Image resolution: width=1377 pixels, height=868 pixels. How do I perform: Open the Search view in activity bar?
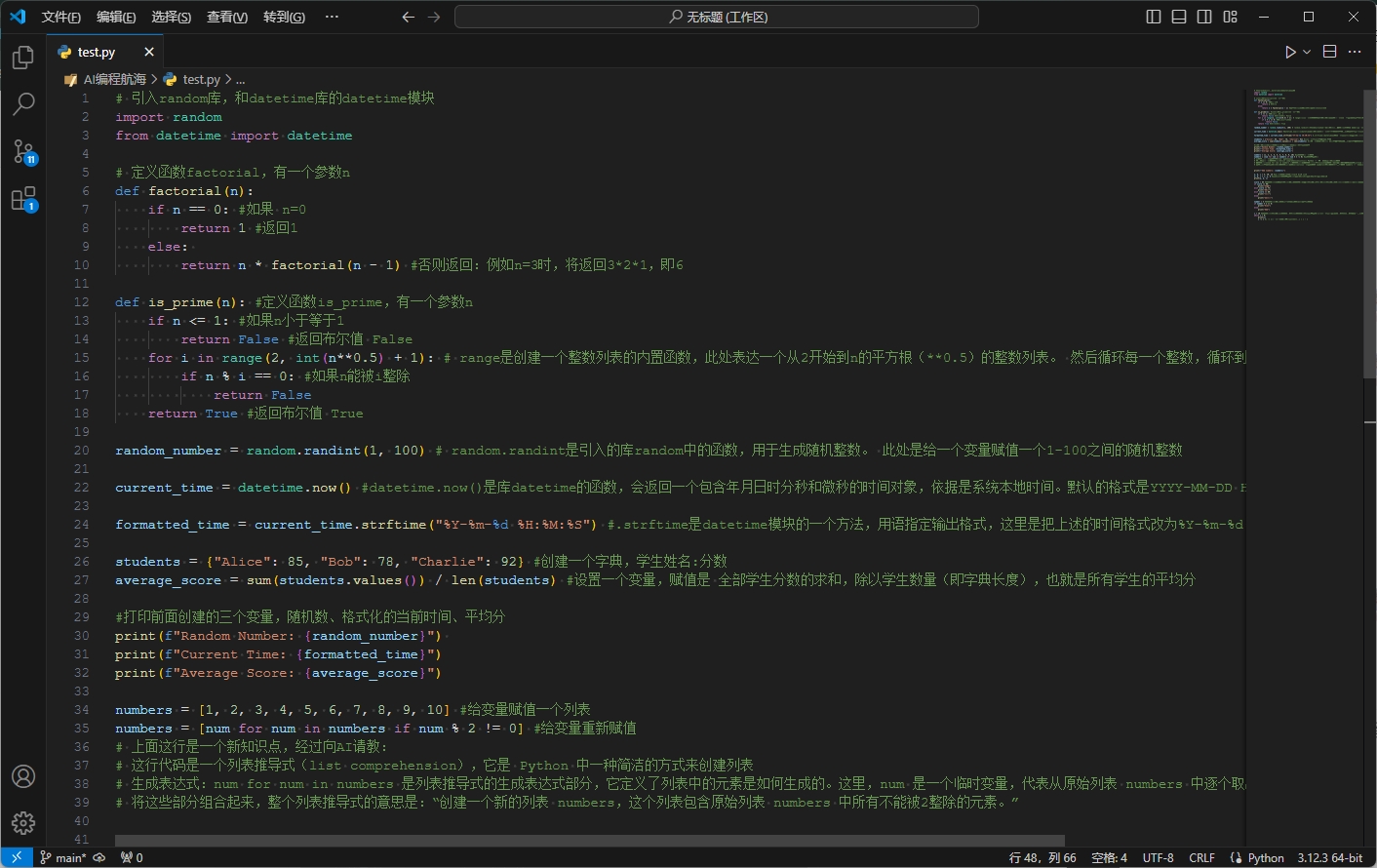click(x=23, y=104)
